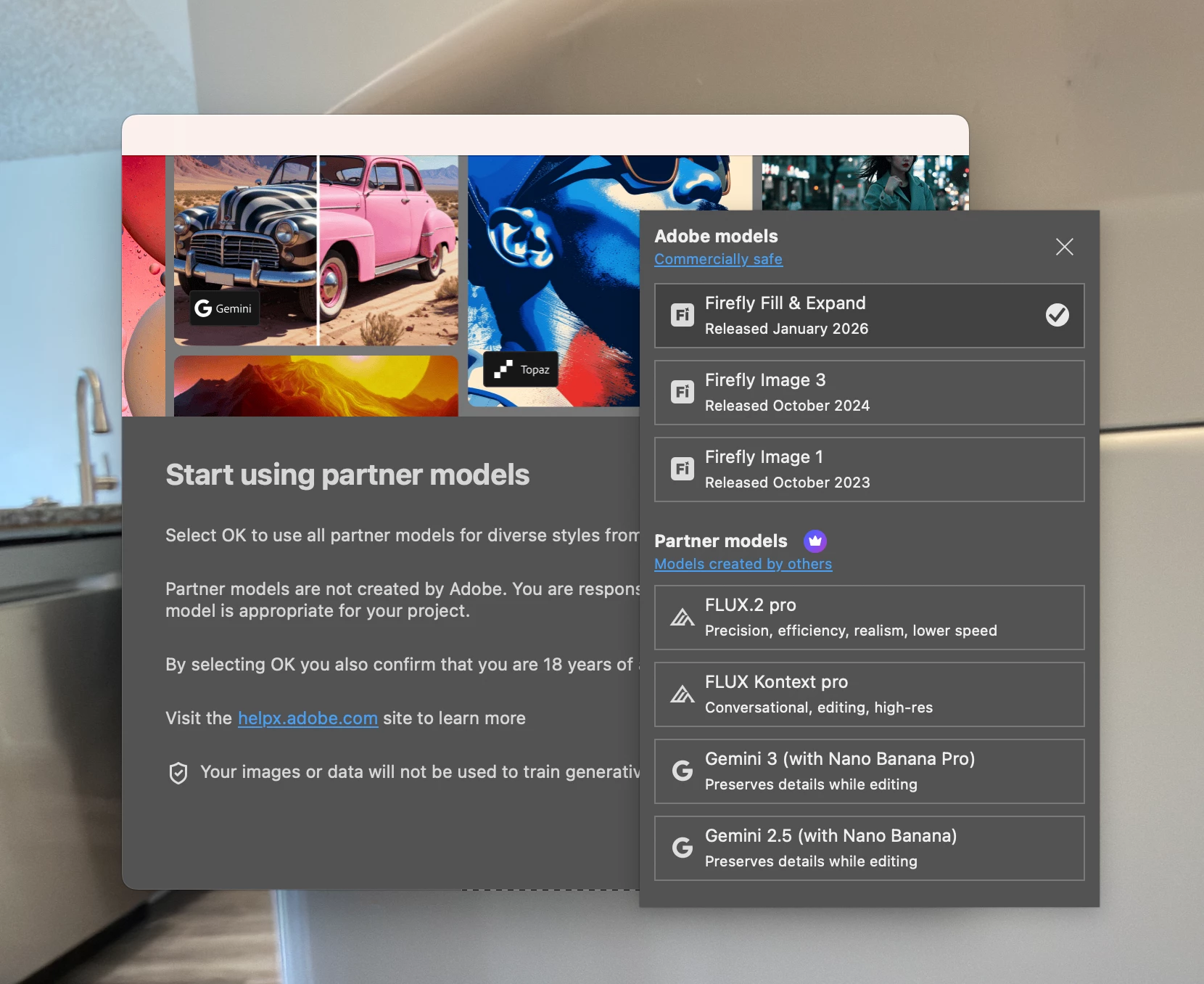Click the Partner models section heading
The height and width of the screenshot is (984, 1204).
(721, 541)
